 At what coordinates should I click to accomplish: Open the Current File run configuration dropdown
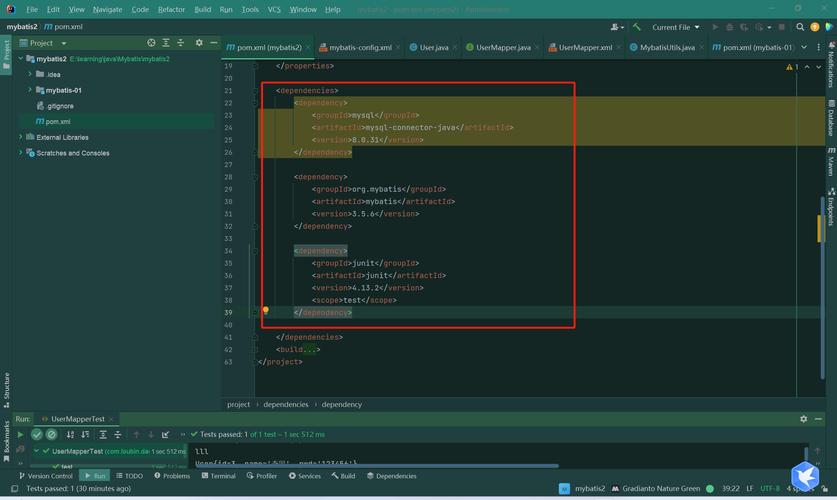point(675,27)
